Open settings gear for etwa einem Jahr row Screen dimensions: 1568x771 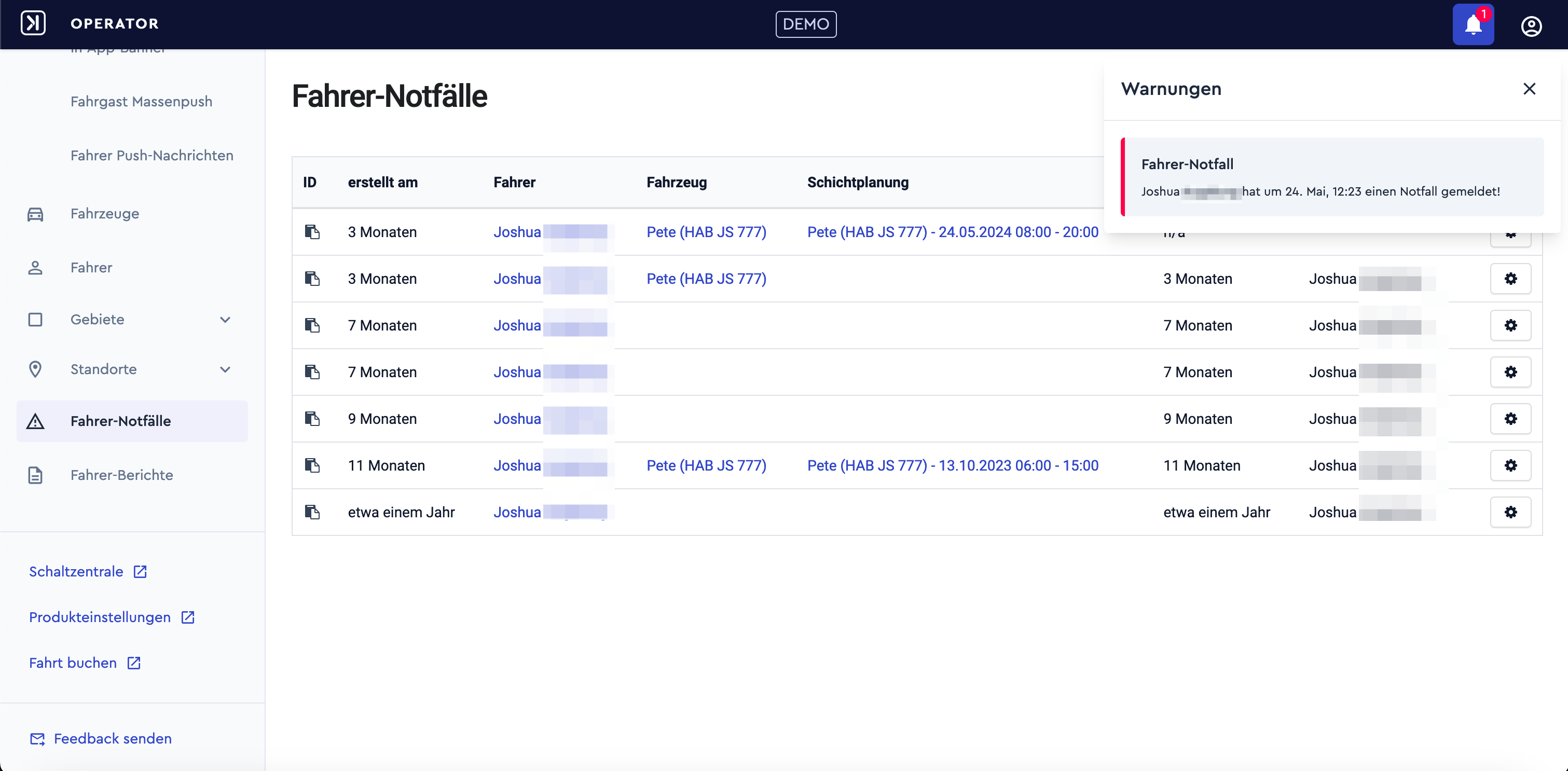tap(1510, 513)
